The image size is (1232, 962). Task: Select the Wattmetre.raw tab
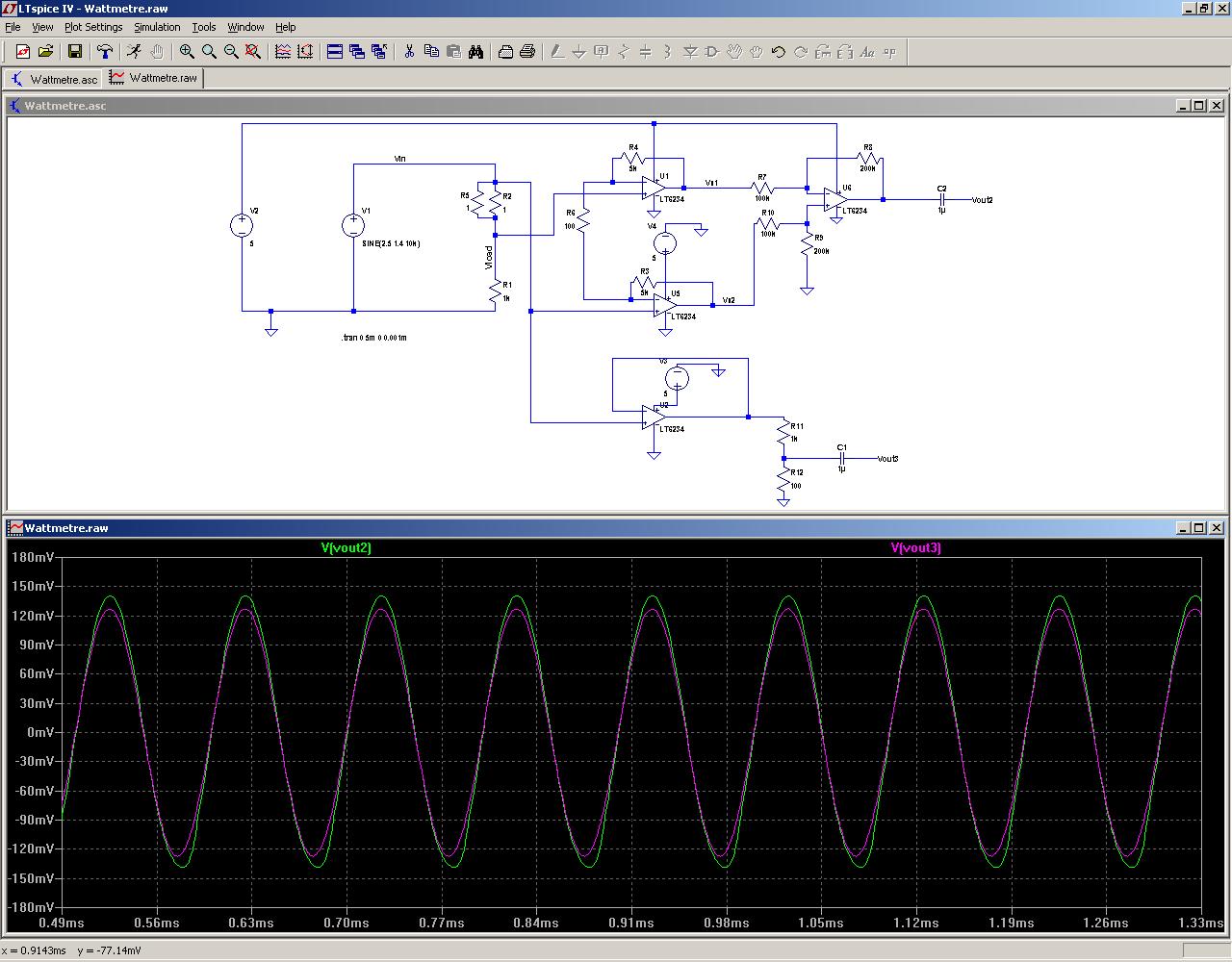pyautogui.click(x=154, y=78)
